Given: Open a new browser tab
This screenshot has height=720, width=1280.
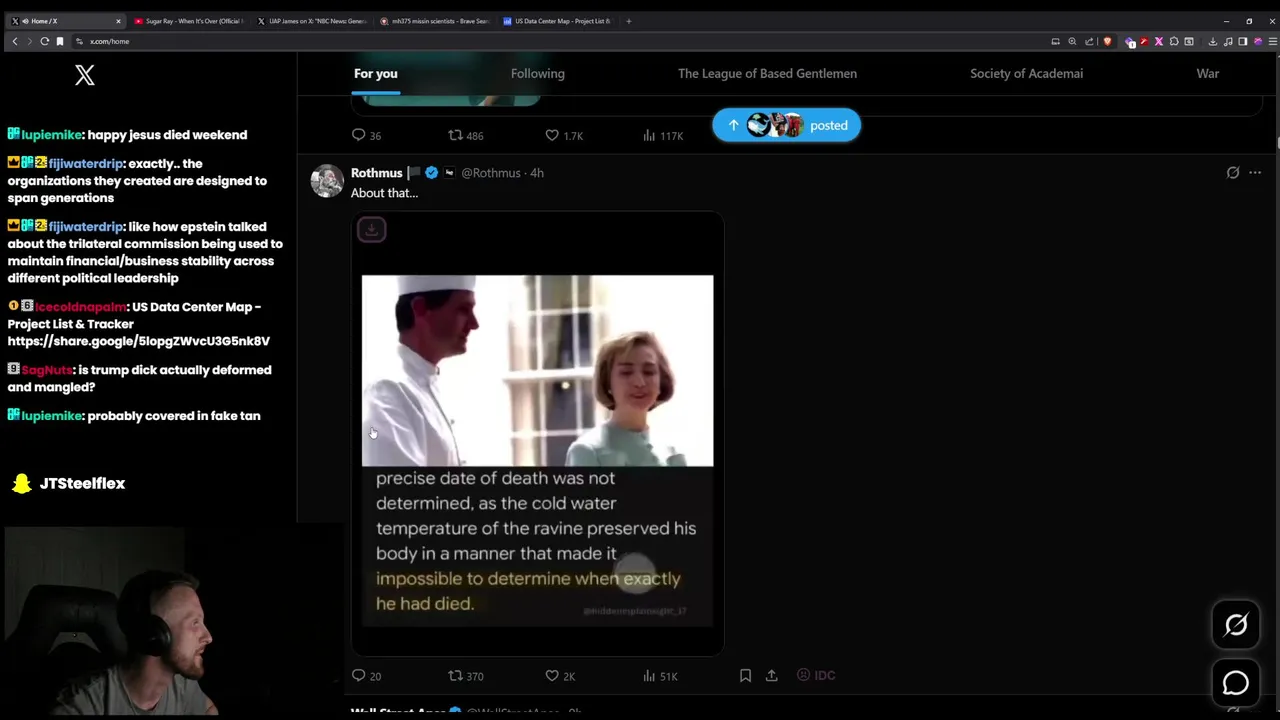Looking at the screenshot, I should point(629,21).
